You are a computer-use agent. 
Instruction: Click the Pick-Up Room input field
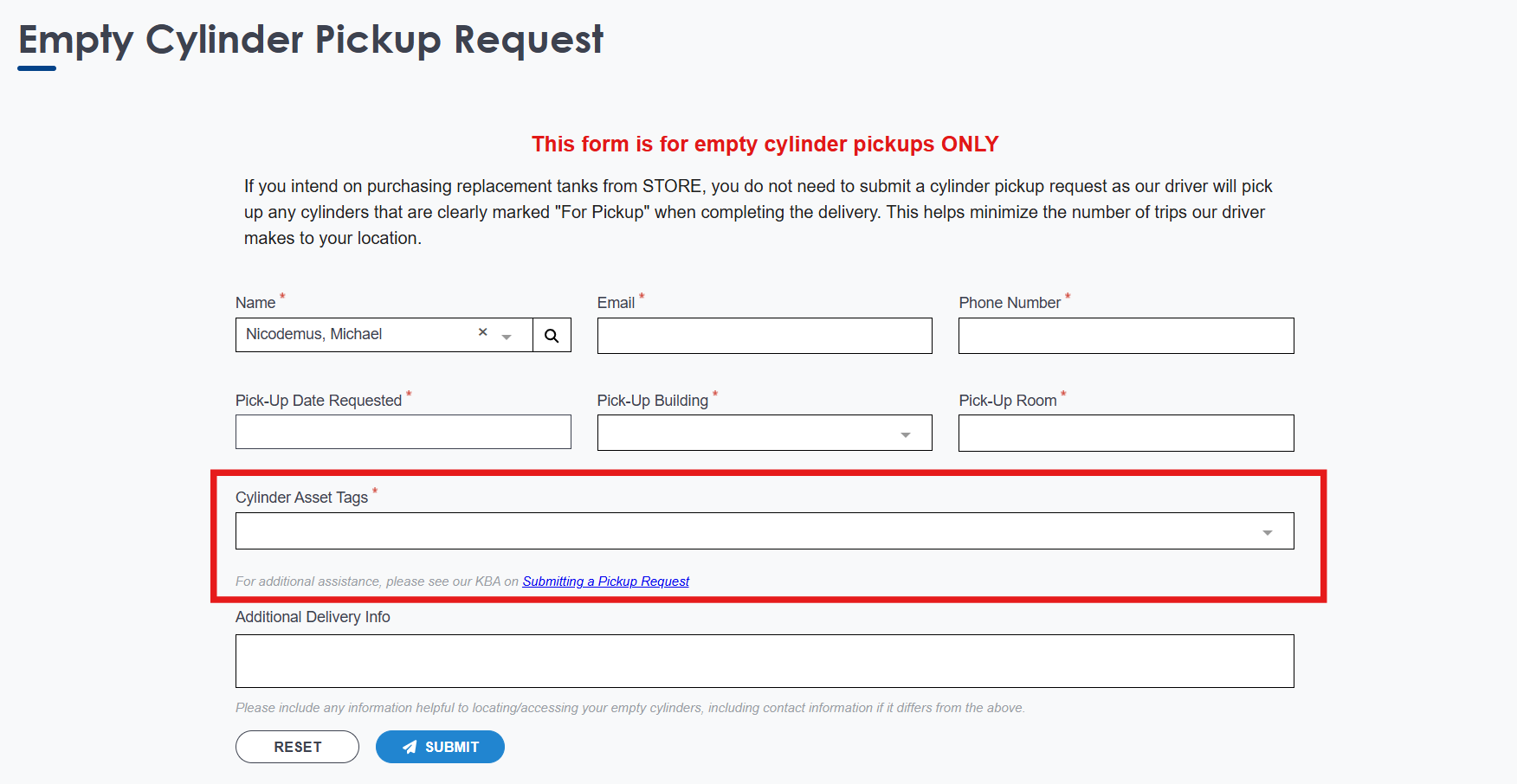pos(1126,433)
